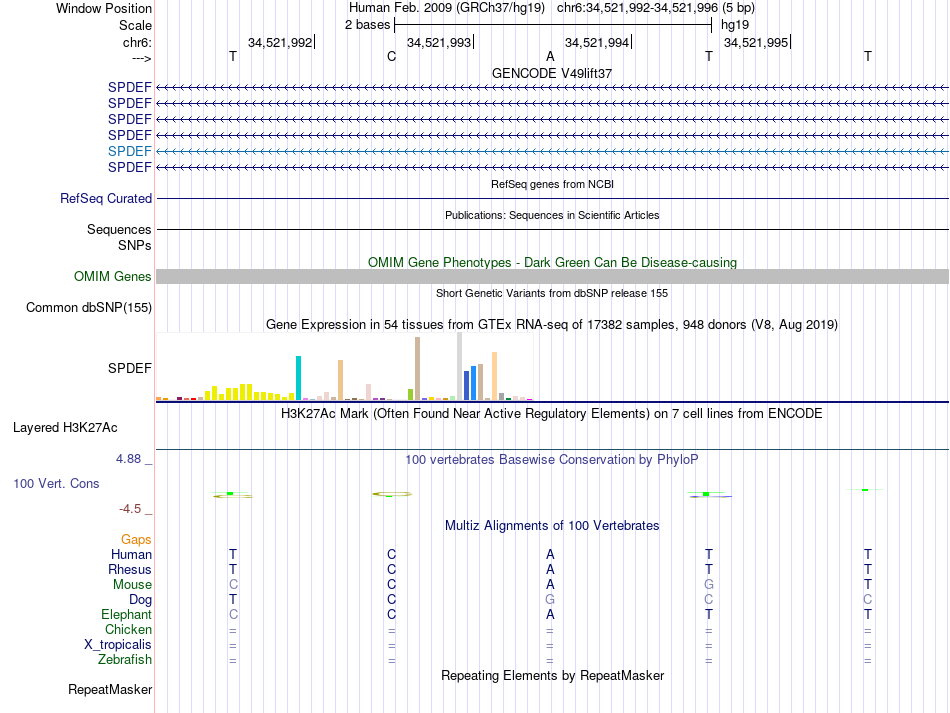This screenshot has height=713, width=950.
Task: Click Multiz Alignments of 100 Vertebrates title
Action: (552, 525)
